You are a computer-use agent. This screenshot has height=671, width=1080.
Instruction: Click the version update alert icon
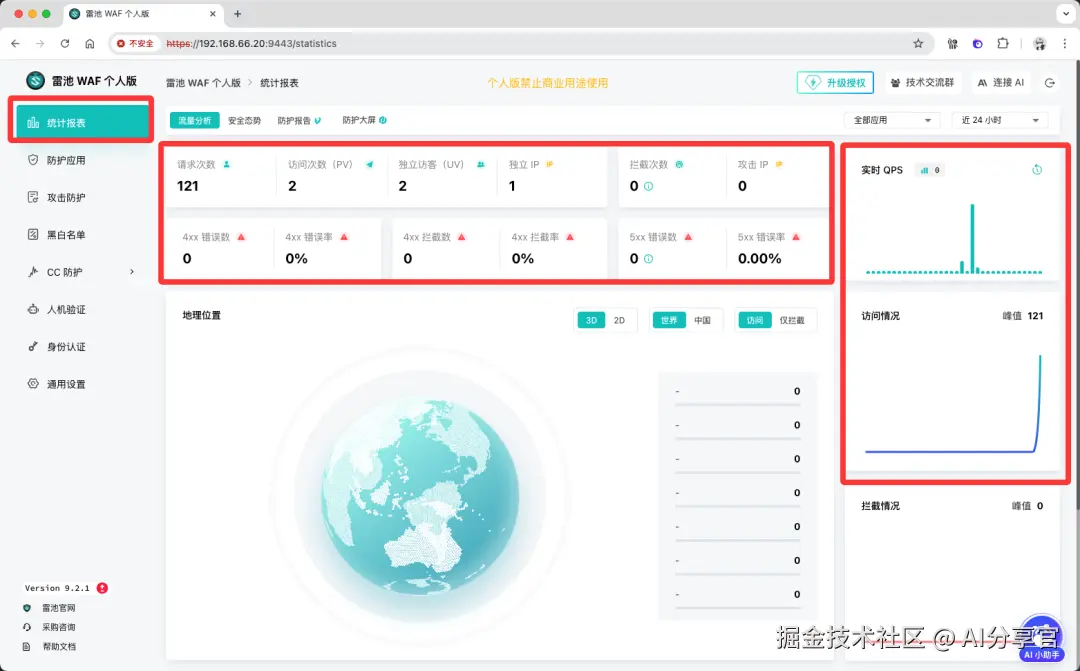(102, 588)
